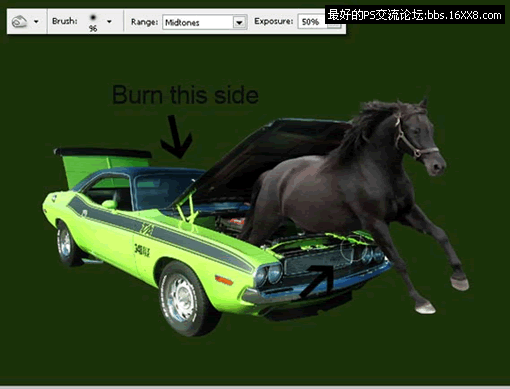
Task: Open the tool preset picker arrow
Action: click(36, 22)
